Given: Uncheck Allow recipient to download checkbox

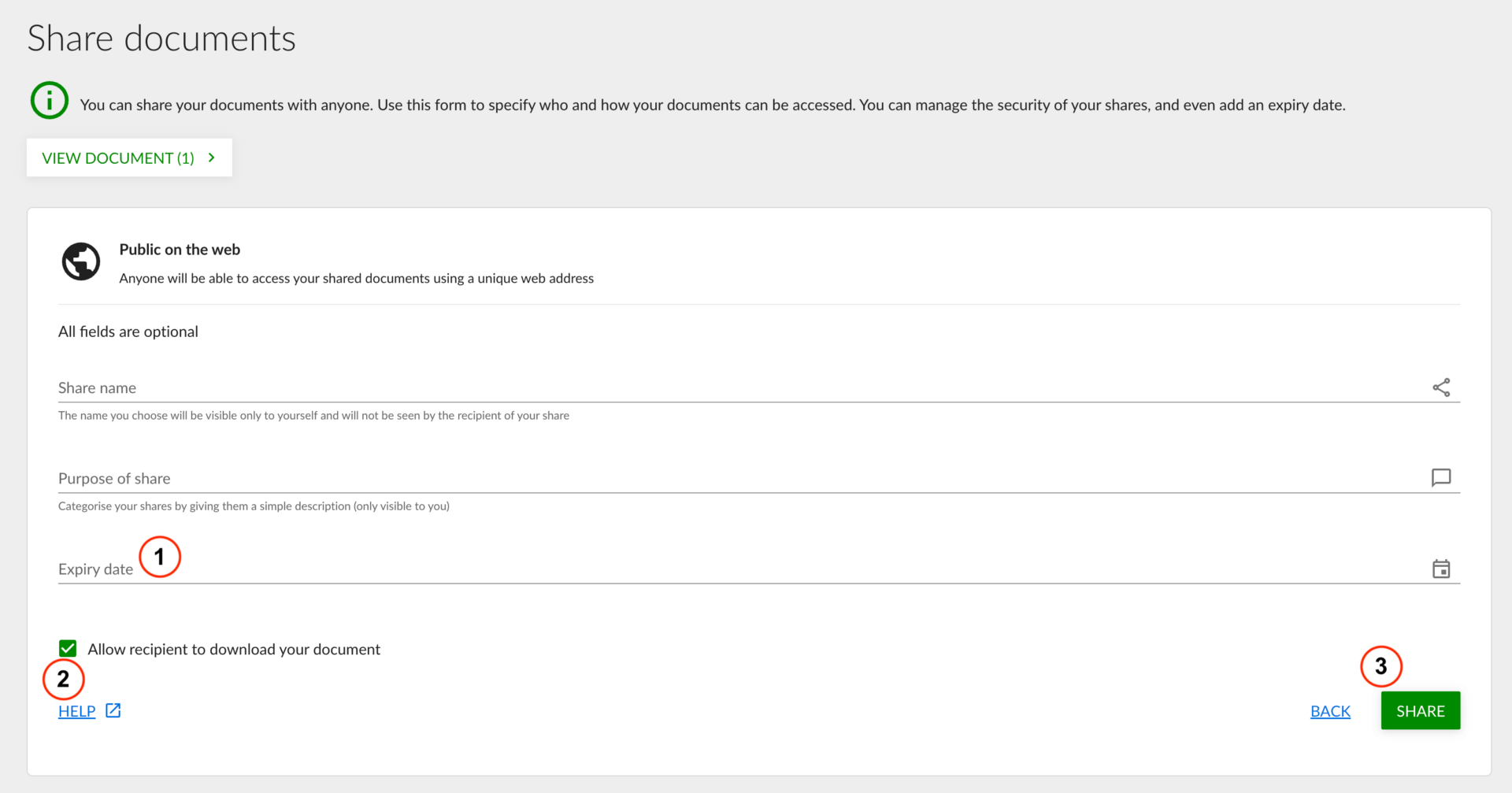Looking at the screenshot, I should (x=68, y=648).
